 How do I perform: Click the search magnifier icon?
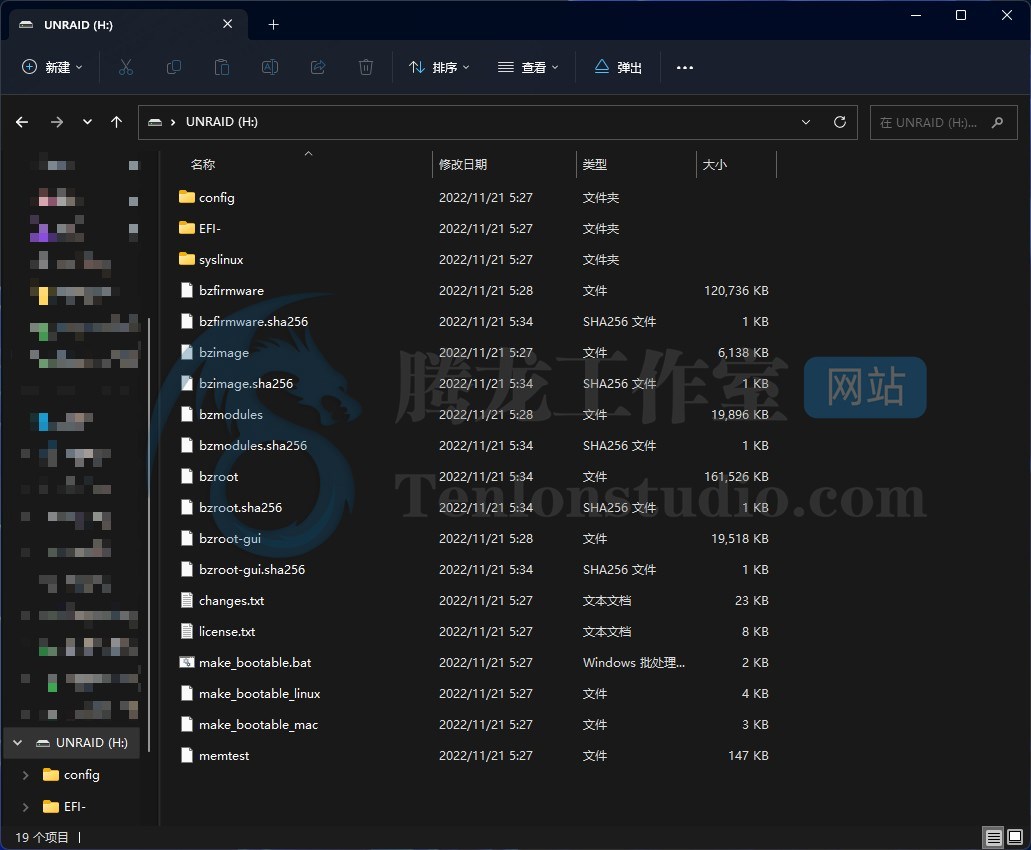997,122
